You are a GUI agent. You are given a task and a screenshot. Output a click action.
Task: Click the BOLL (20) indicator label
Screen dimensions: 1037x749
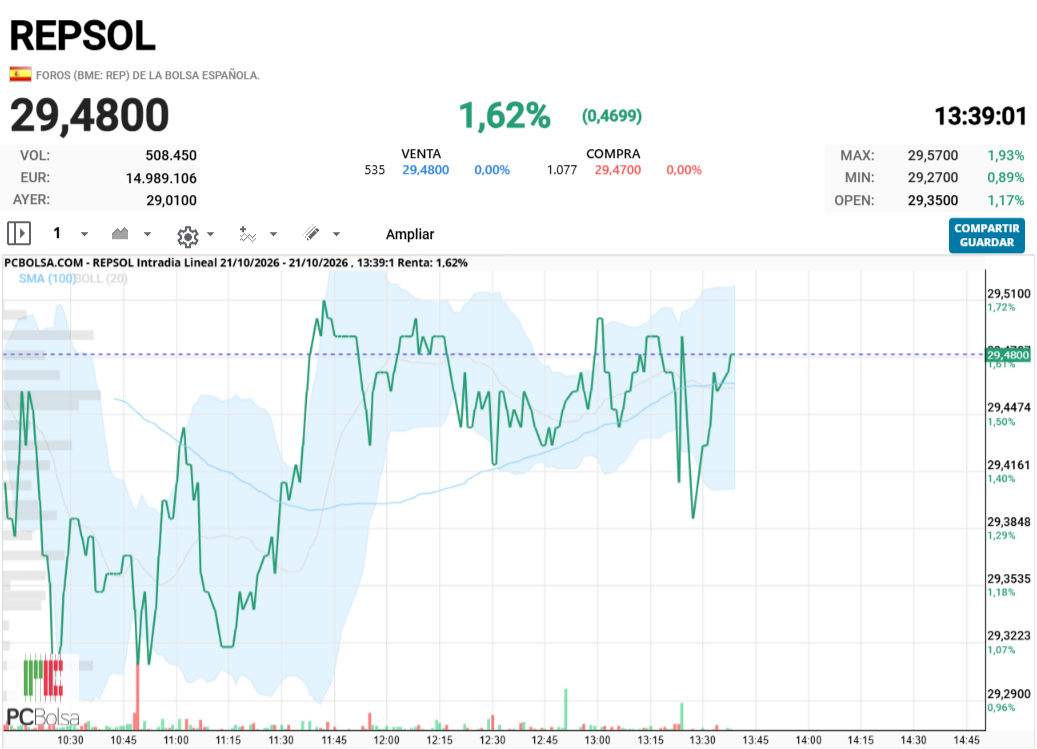pos(101,278)
